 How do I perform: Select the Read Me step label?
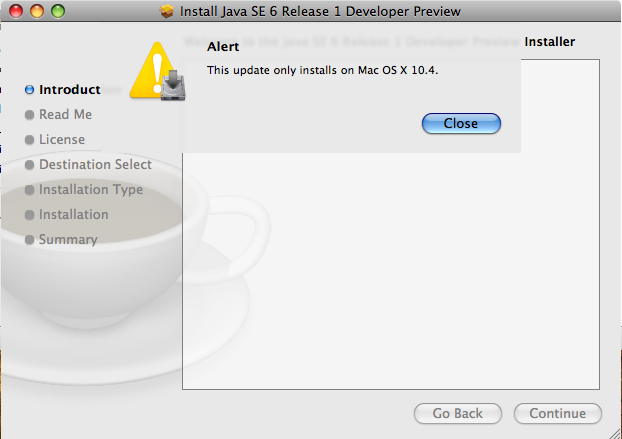65,115
